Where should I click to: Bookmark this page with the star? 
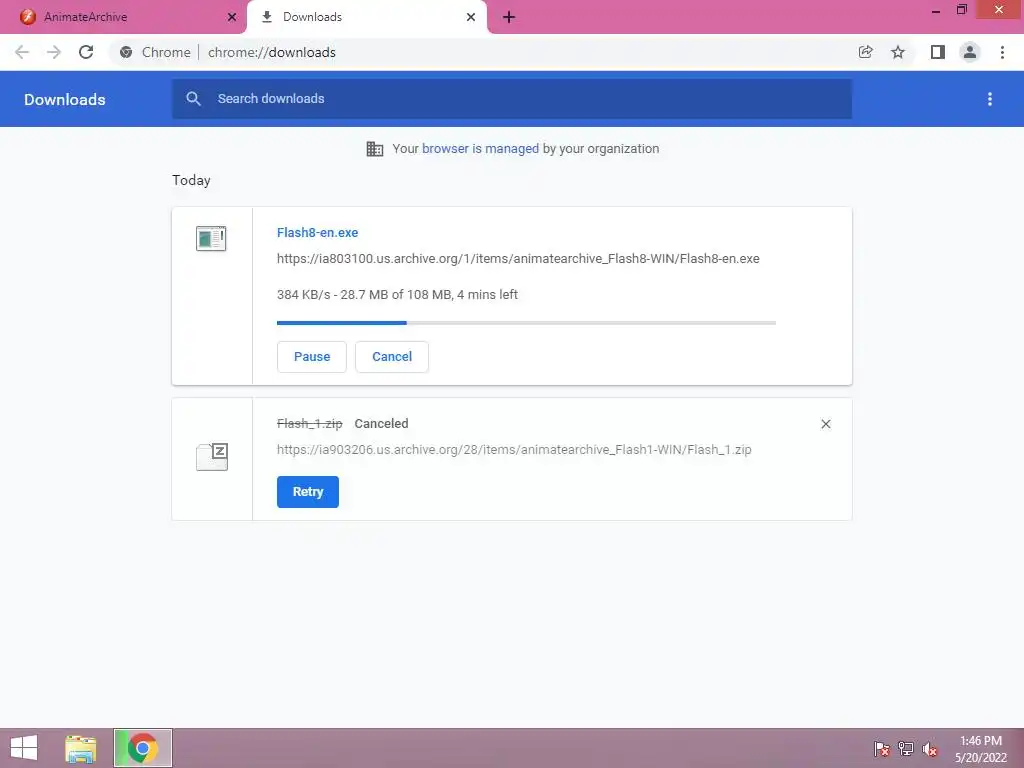(898, 52)
